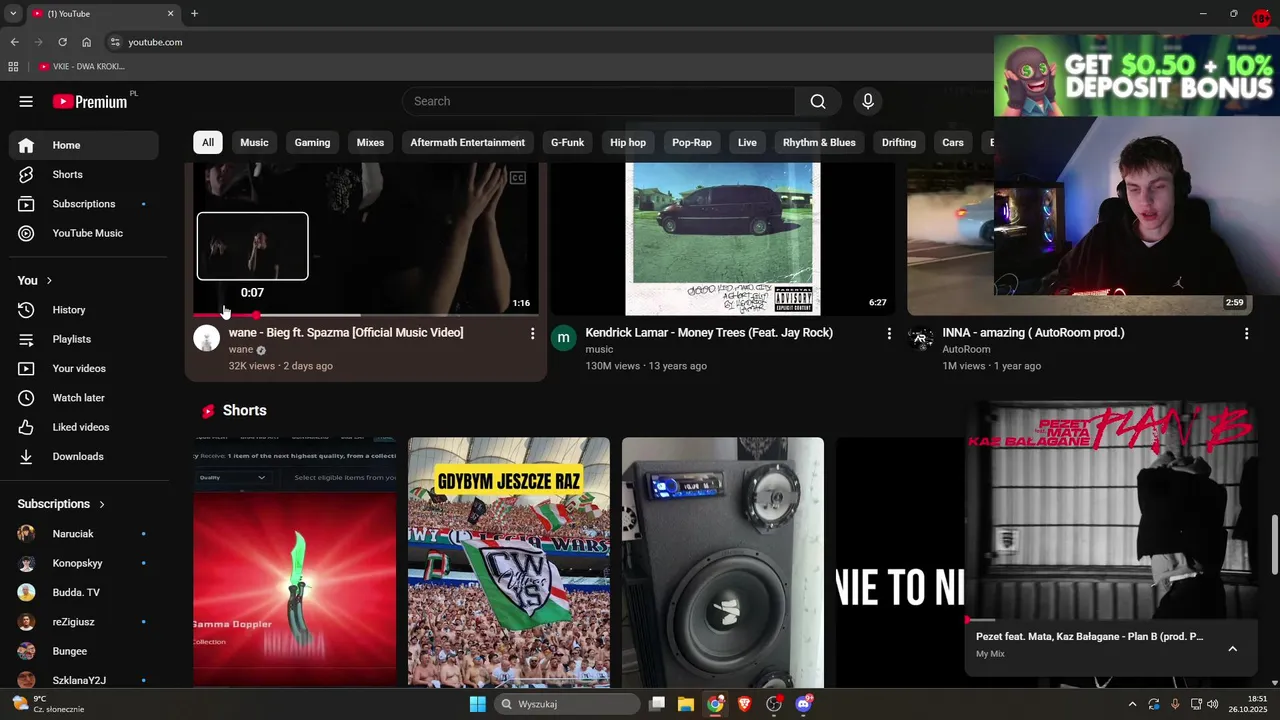The image size is (1280, 720).
Task: Open Kendrick Lamar - Money Trees video title
Action: (x=709, y=333)
